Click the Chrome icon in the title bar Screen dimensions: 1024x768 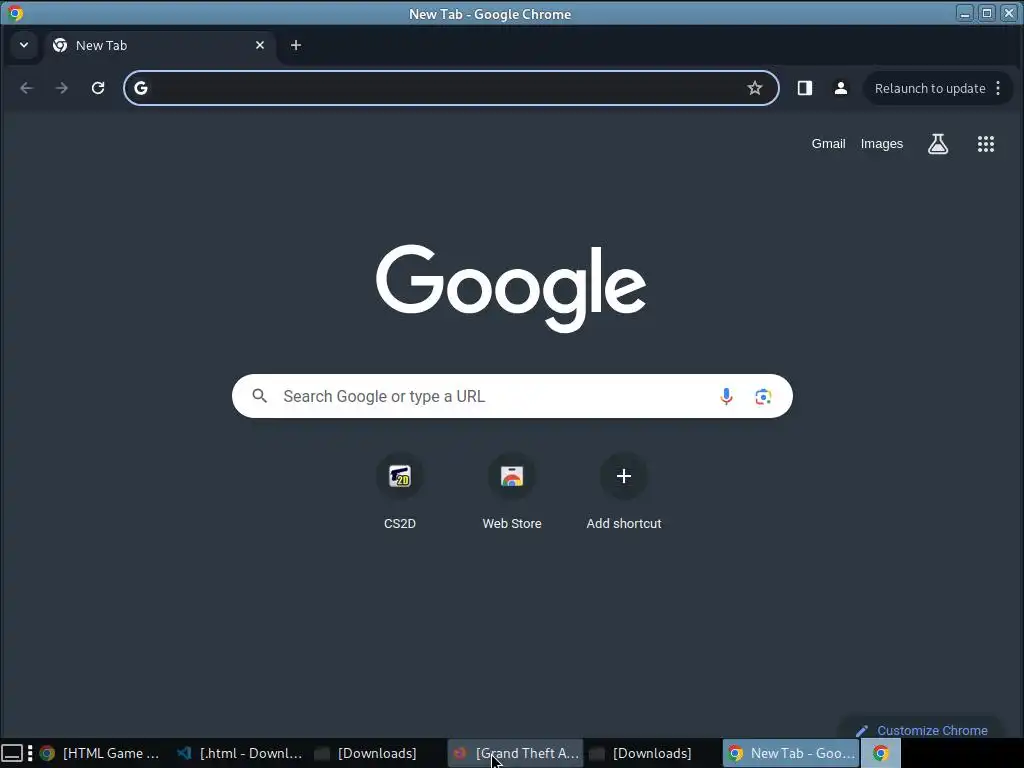point(16,13)
